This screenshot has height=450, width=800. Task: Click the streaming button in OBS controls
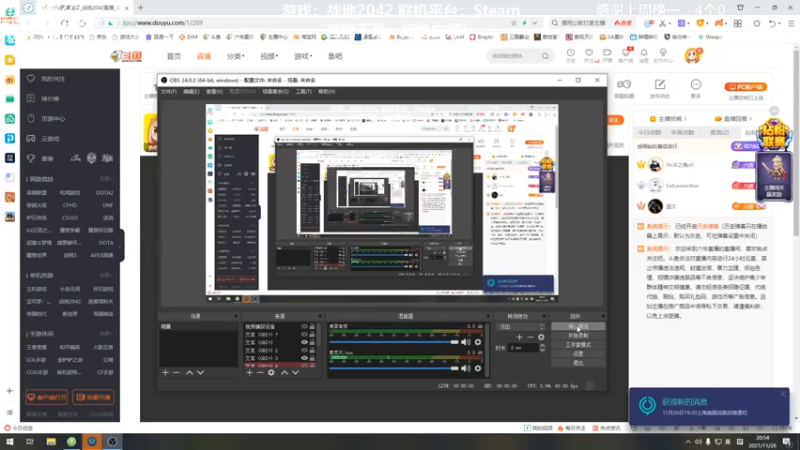pos(578,327)
